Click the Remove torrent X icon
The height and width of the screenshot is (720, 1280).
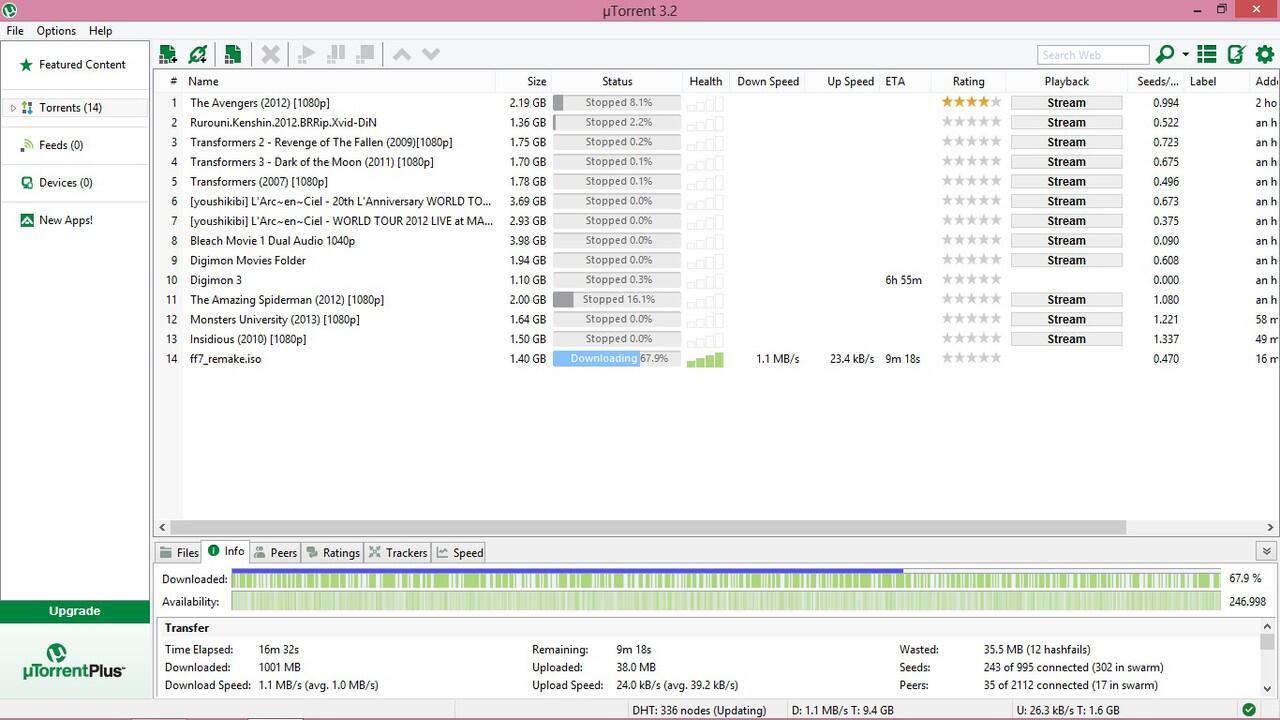click(x=270, y=54)
